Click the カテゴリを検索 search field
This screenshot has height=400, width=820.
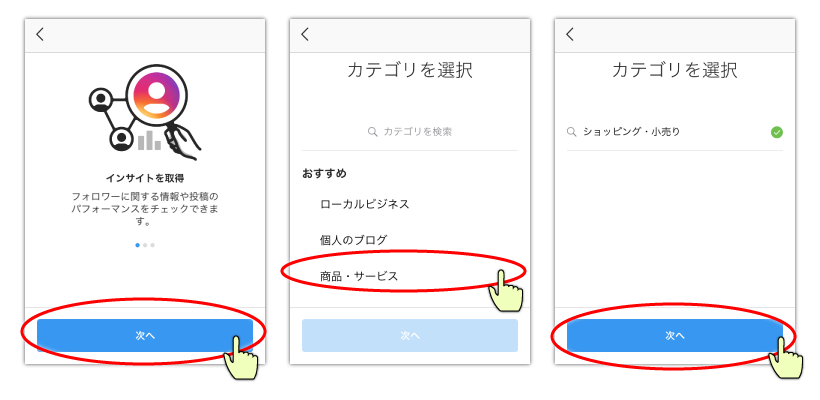[410, 132]
